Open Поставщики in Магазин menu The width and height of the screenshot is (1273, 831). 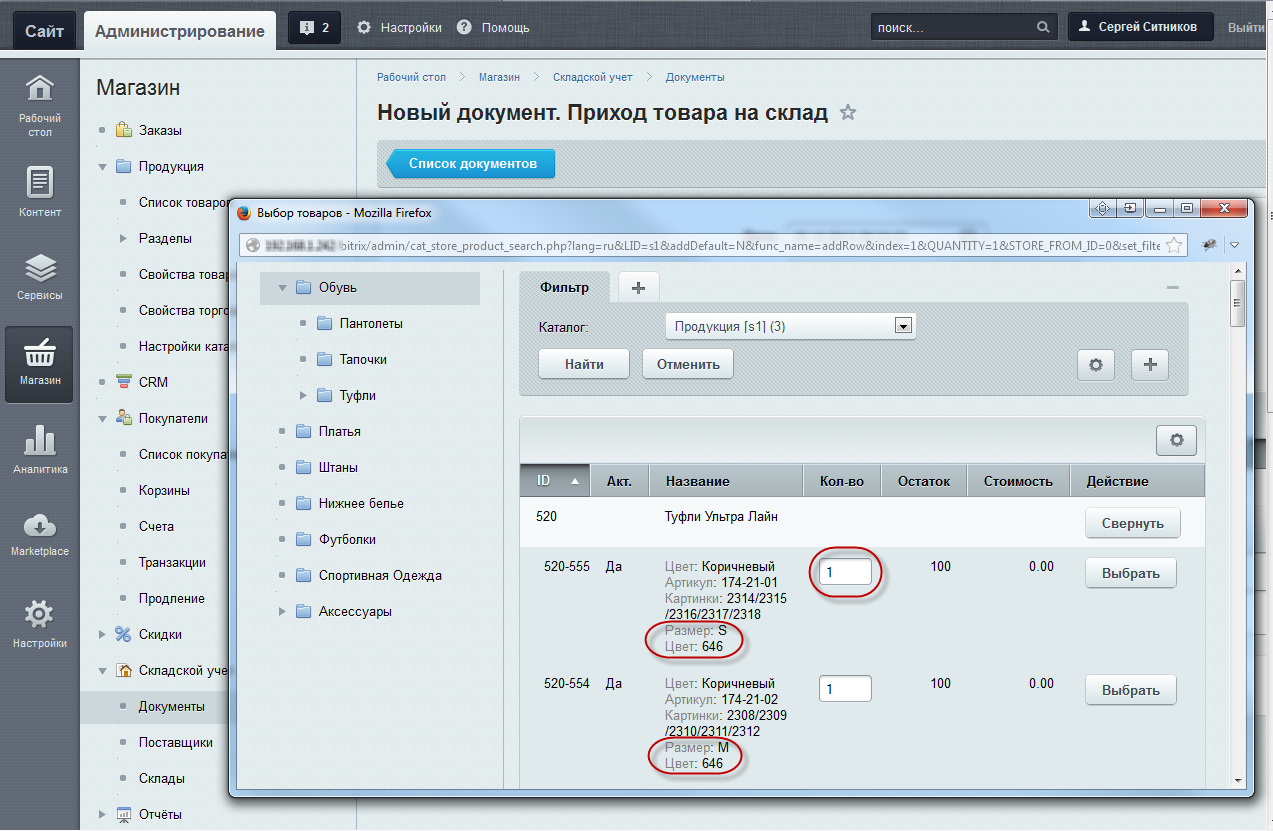click(176, 743)
